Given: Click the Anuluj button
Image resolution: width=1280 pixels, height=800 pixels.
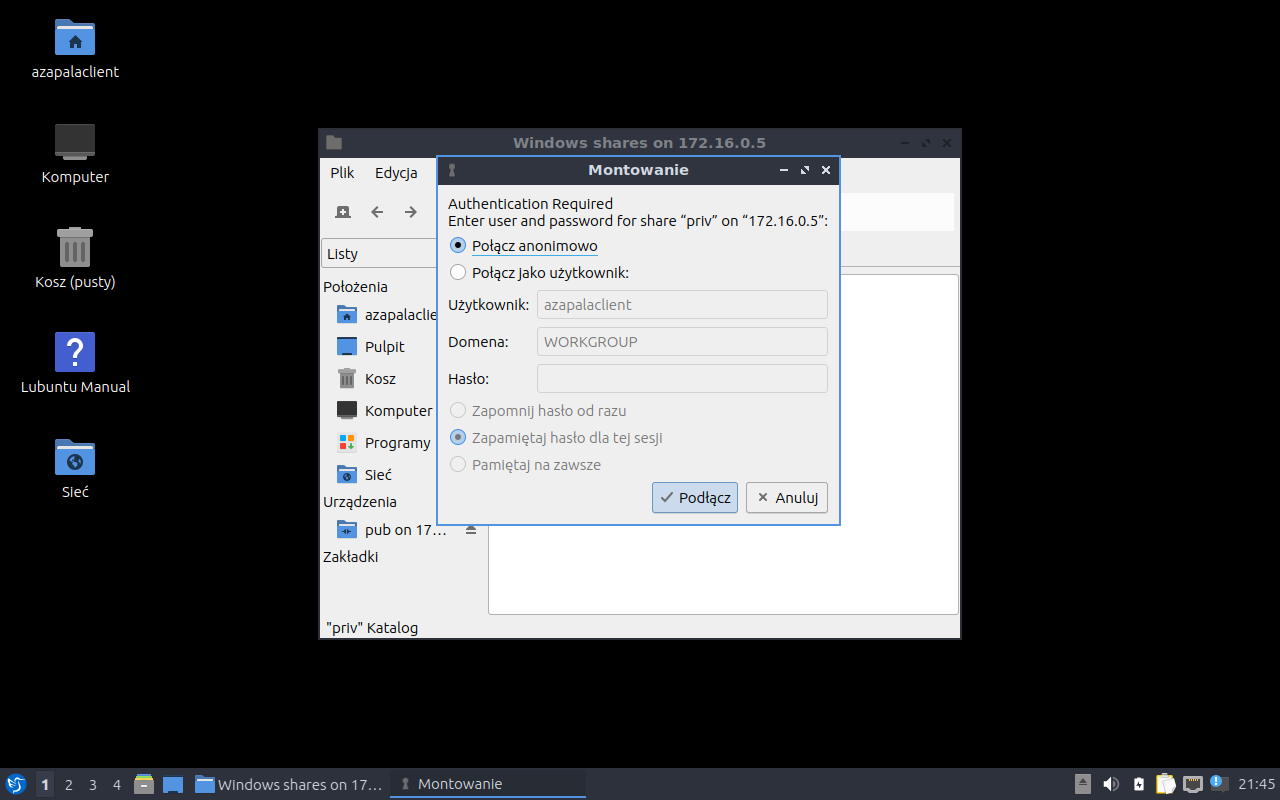Looking at the screenshot, I should point(787,498).
